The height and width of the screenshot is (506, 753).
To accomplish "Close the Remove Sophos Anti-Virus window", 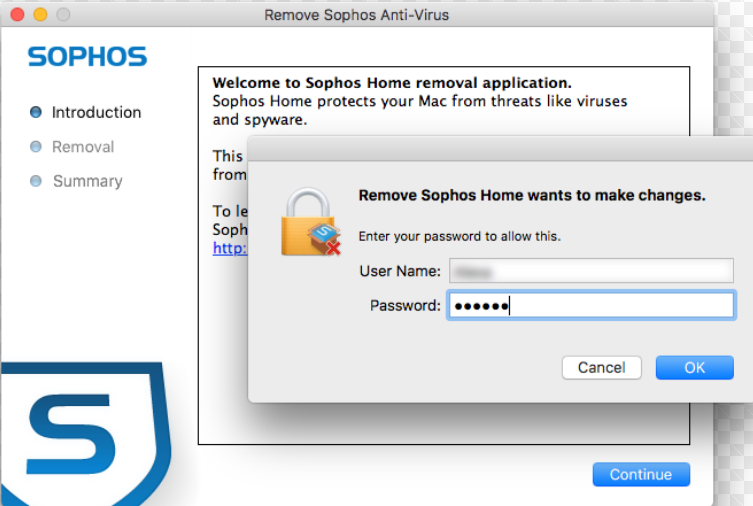I will pos(20,15).
